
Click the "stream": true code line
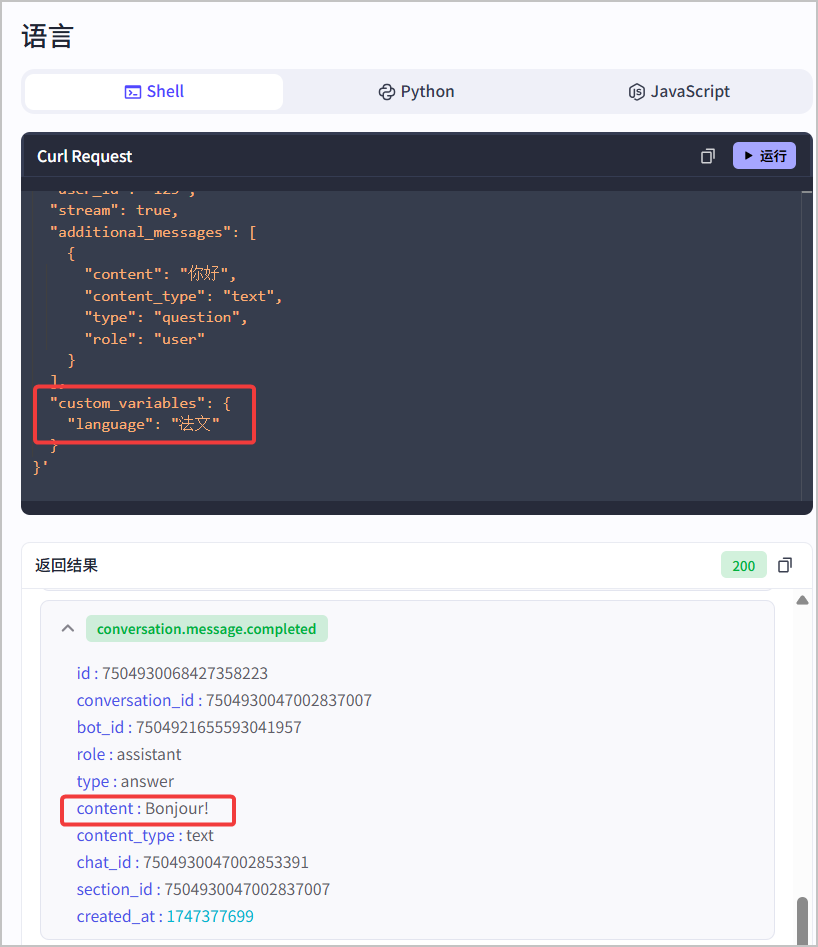114,211
